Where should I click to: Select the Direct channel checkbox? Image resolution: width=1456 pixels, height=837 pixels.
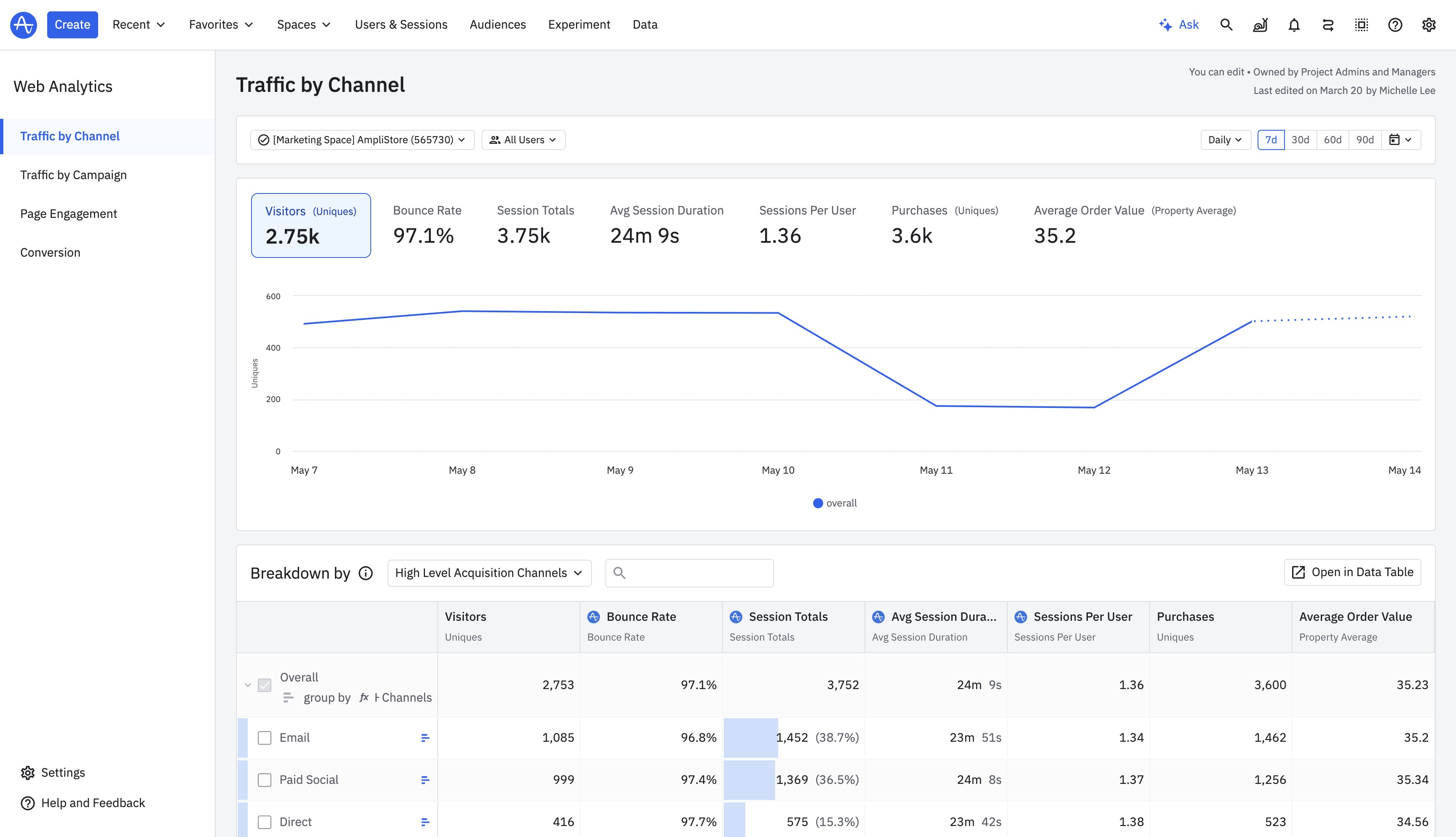click(264, 821)
